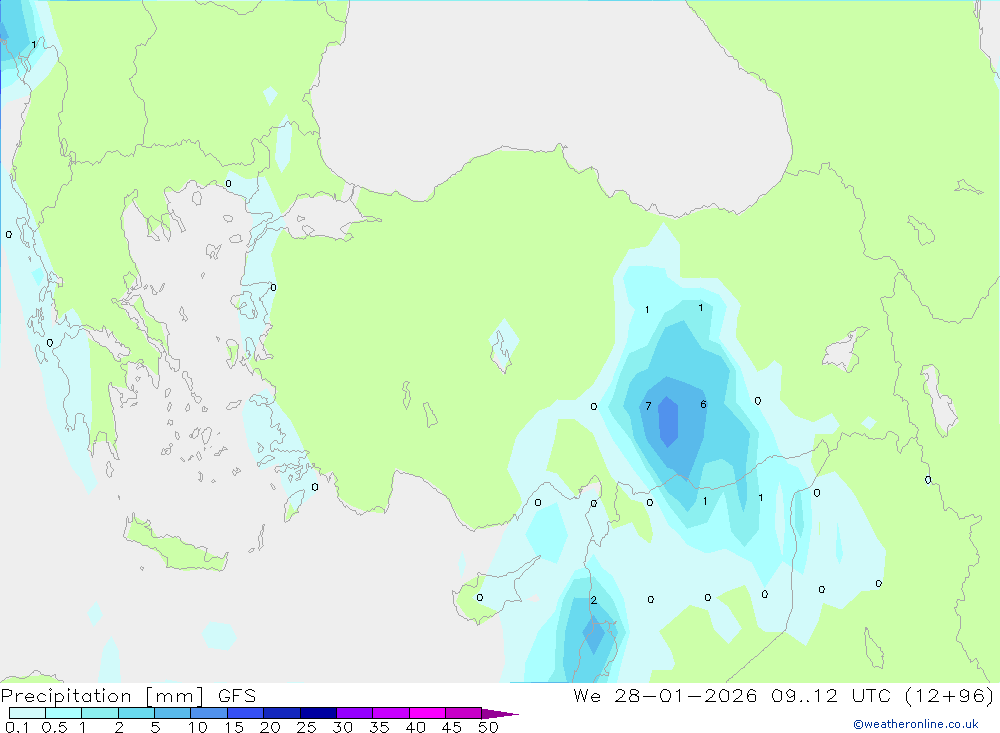This screenshot has height=733, width=1000.
Task: Click the '35' legend scale label
Action: [x=379, y=727]
